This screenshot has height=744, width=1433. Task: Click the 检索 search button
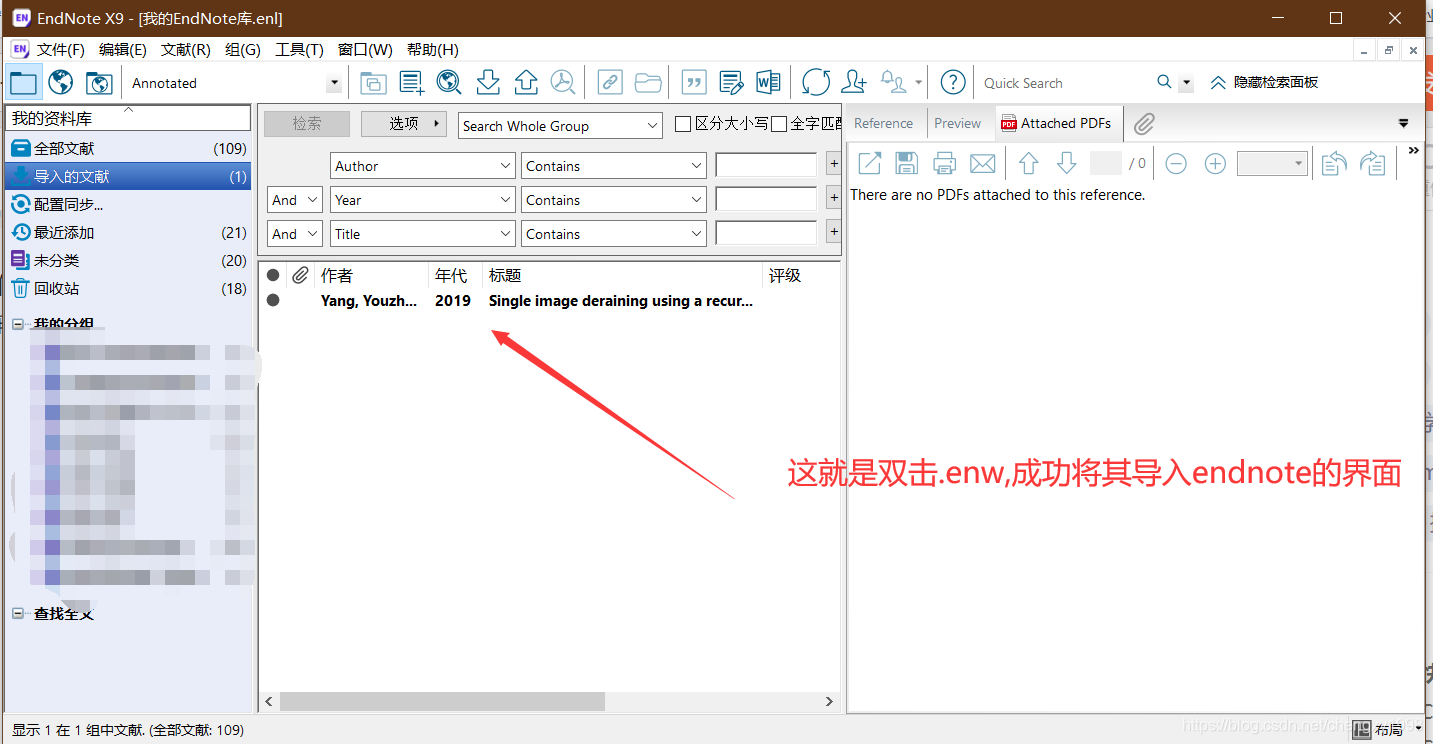[x=307, y=124]
